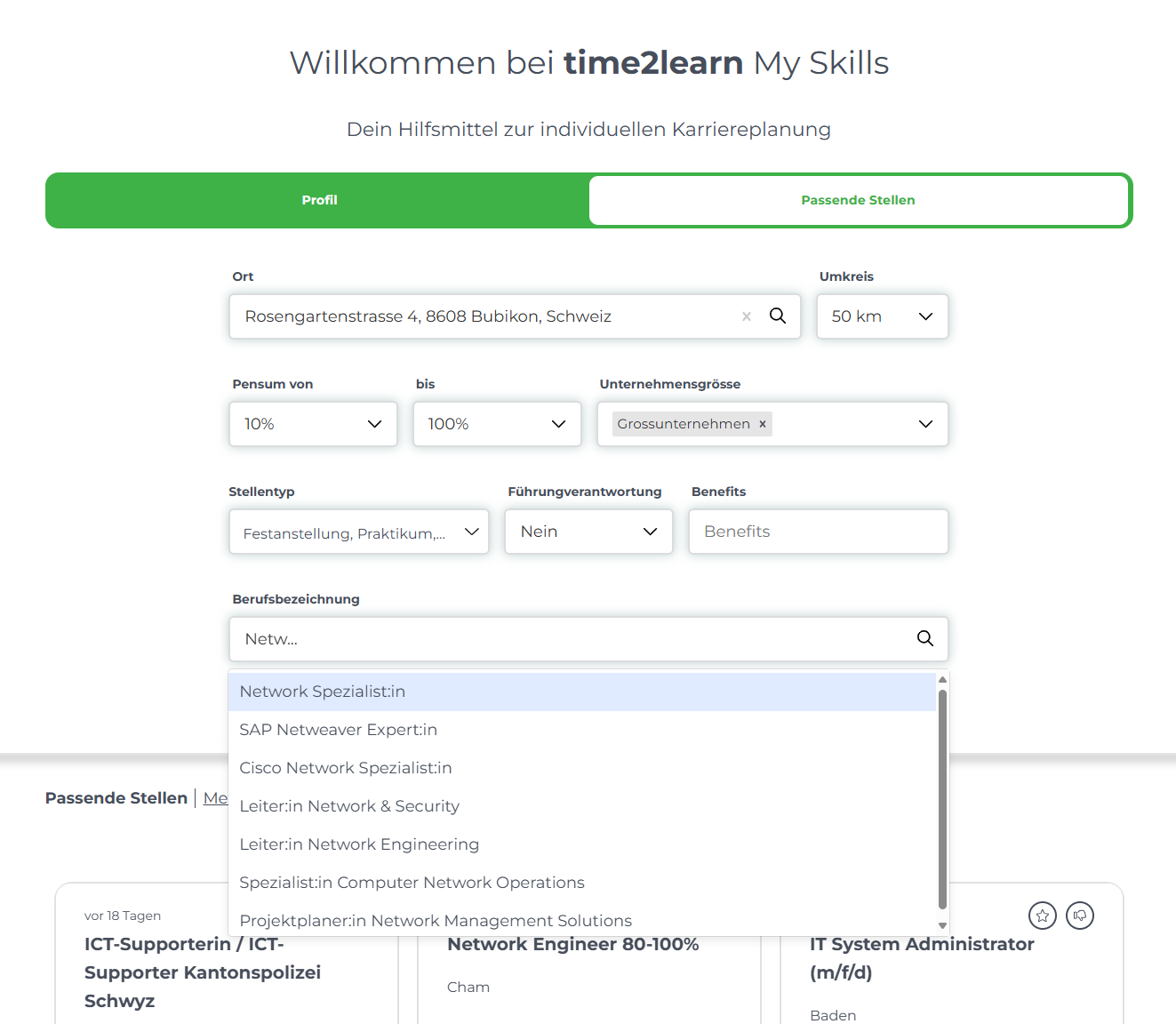1176x1024 pixels.
Task: Click the search icon in Berufsbezeichnung field
Action: [x=925, y=638]
